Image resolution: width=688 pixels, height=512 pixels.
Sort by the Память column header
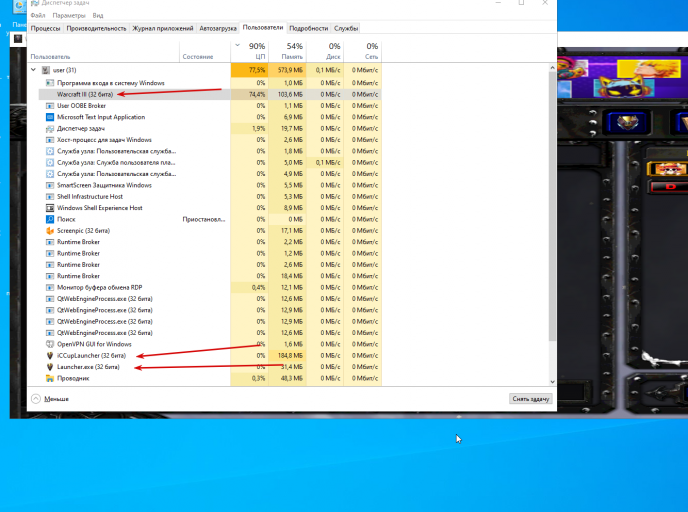(287, 52)
